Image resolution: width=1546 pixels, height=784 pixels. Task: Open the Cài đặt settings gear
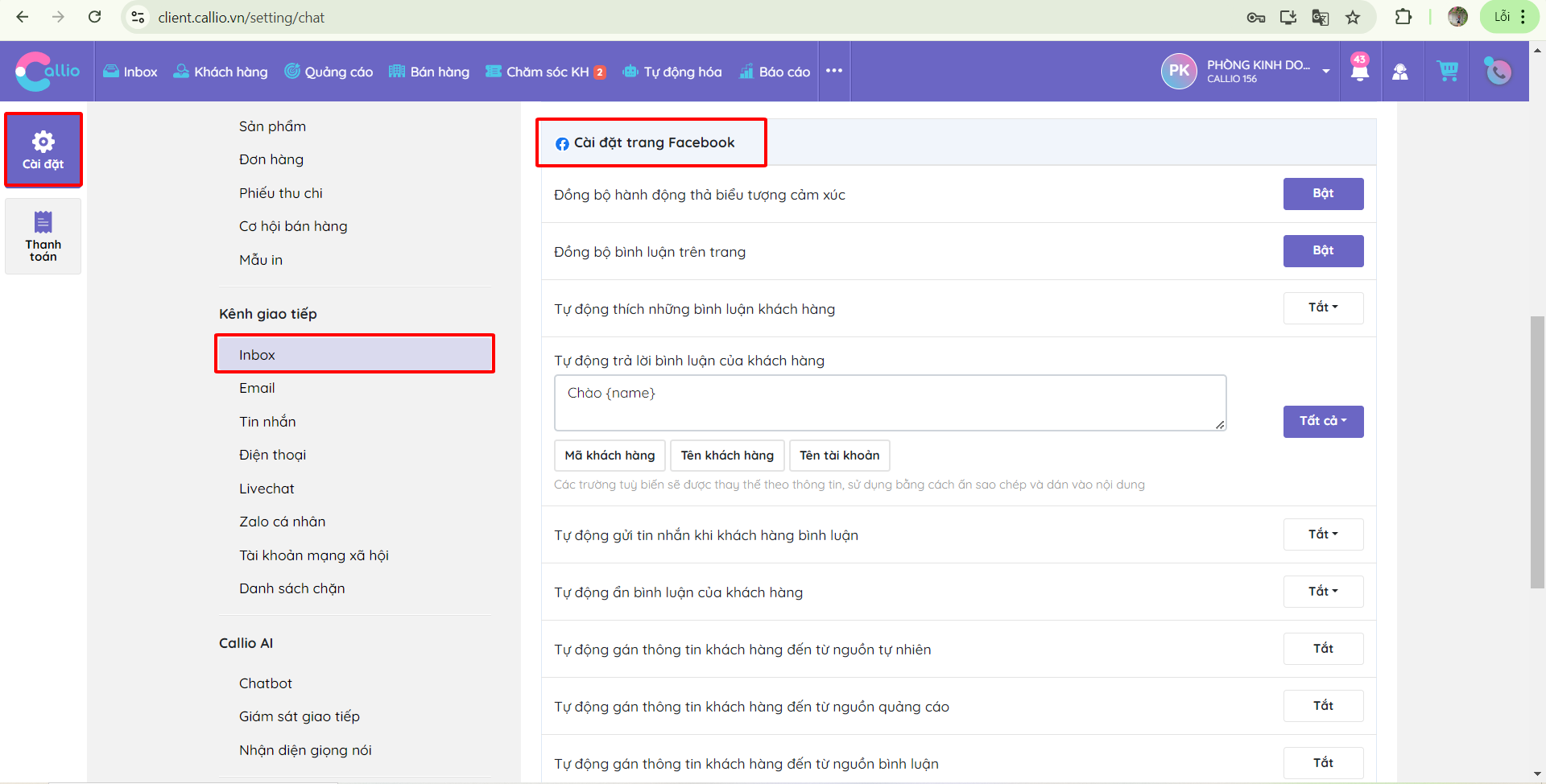click(43, 151)
